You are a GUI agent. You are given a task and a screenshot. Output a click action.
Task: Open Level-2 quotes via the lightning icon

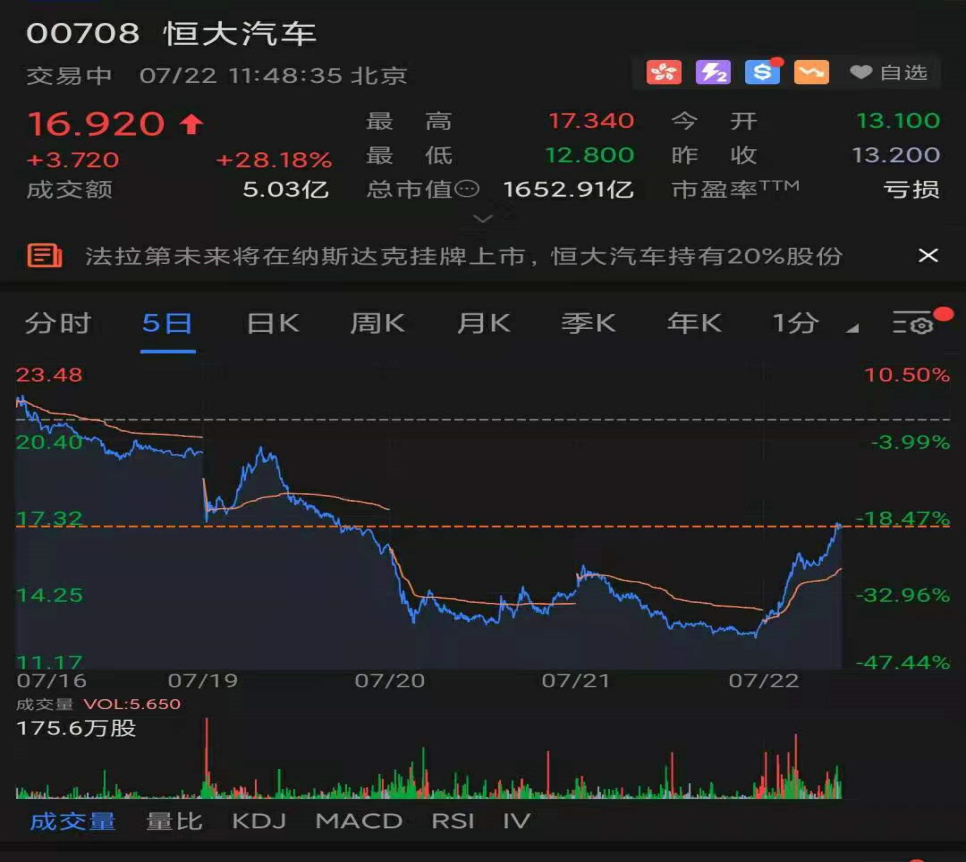(x=712, y=71)
